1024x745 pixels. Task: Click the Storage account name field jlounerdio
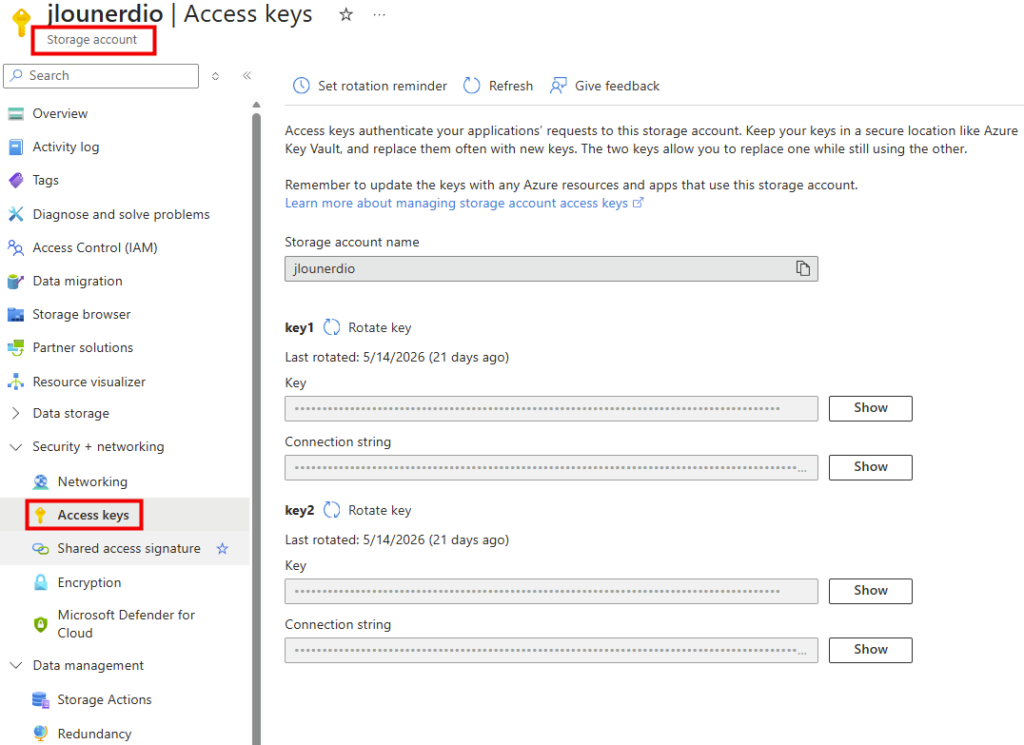551,268
